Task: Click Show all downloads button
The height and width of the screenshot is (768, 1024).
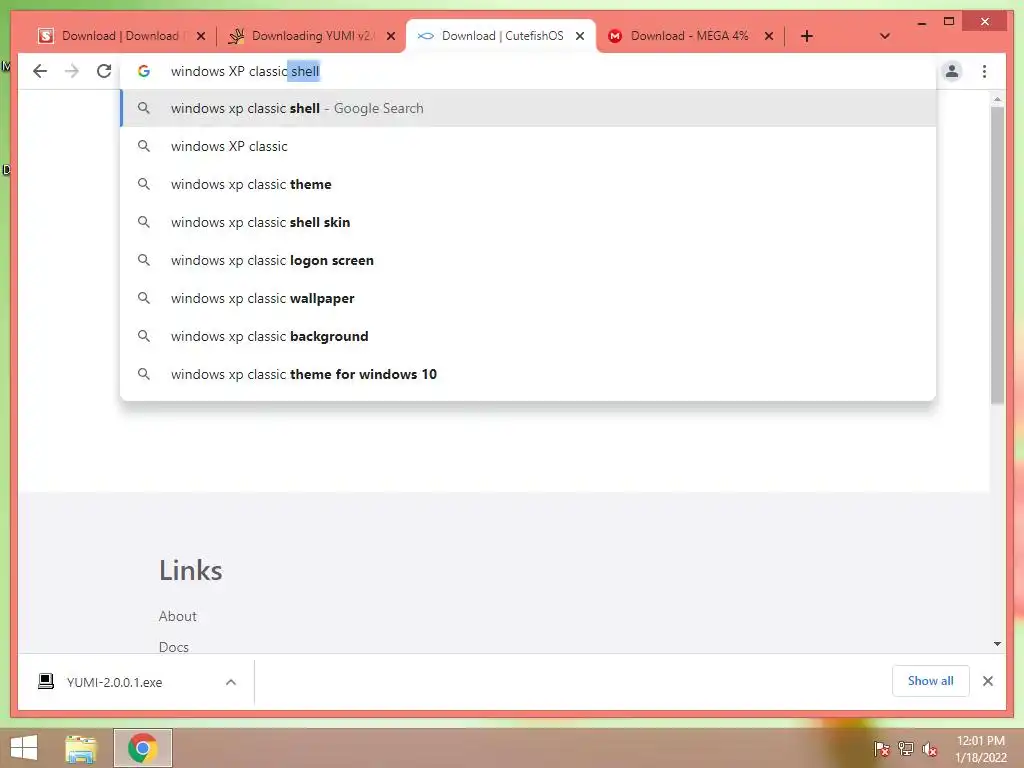Action: coord(930,681)
